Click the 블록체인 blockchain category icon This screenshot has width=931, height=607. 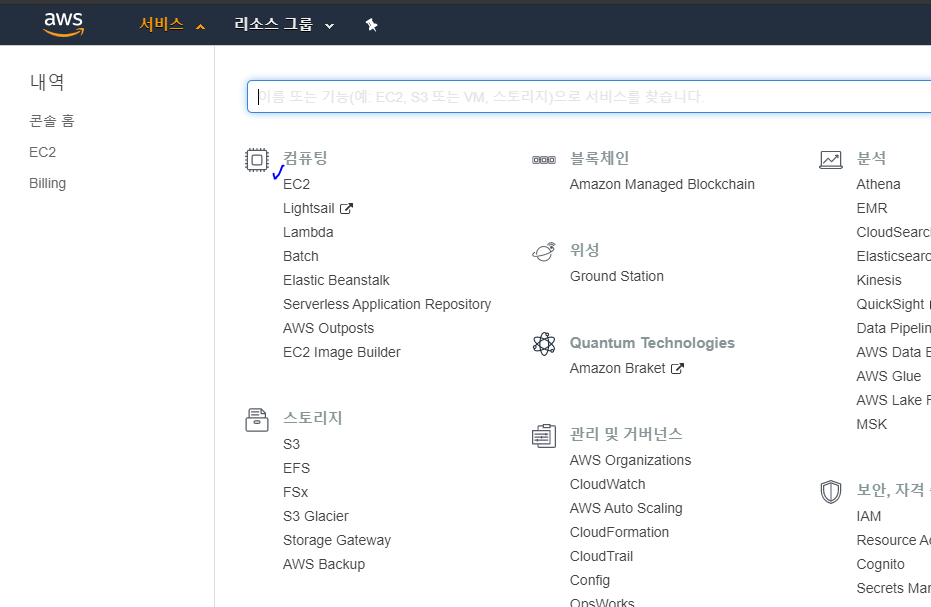tap(544, 158)
